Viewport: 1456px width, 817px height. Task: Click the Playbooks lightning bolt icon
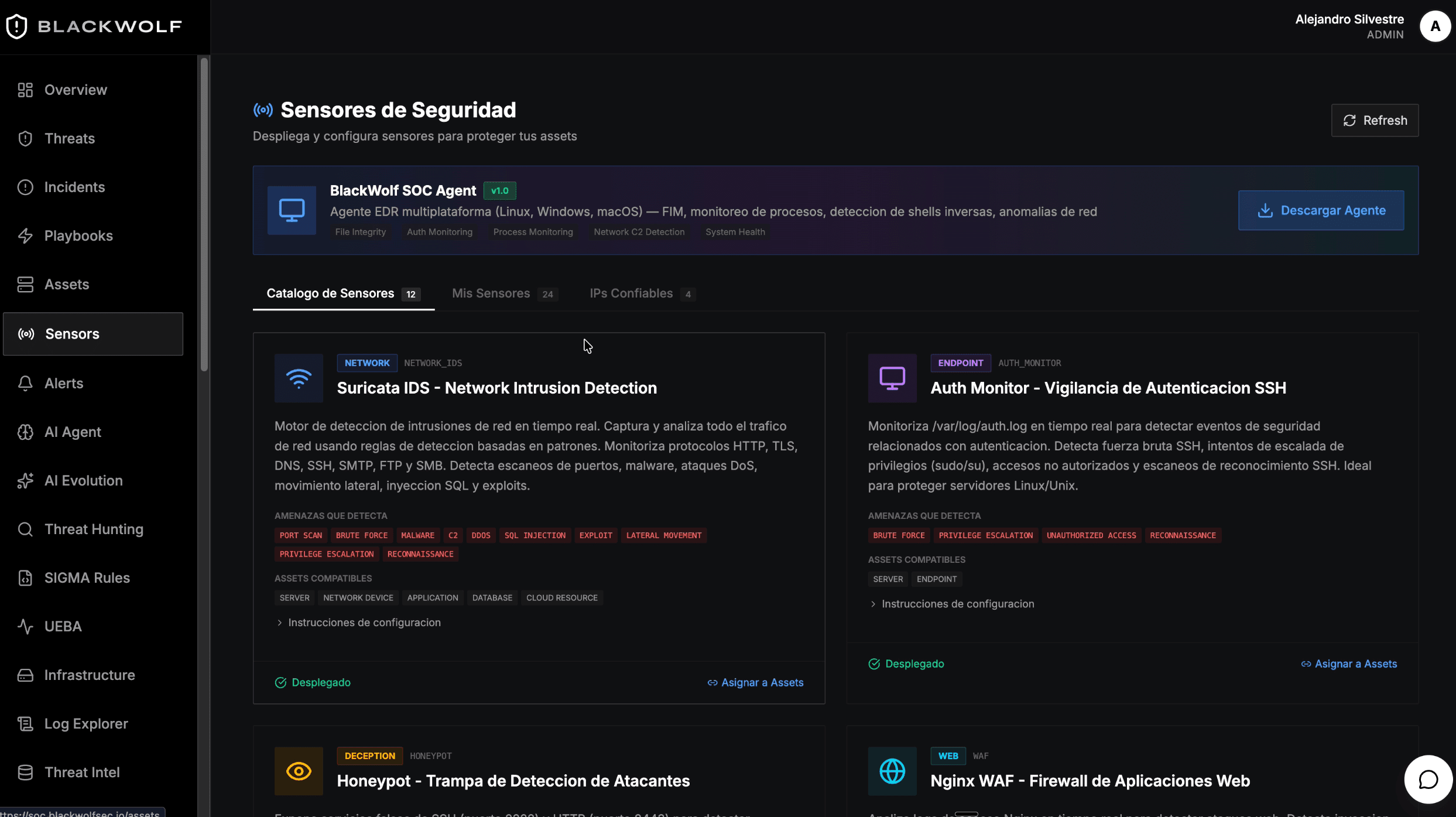tap(25, 235)
